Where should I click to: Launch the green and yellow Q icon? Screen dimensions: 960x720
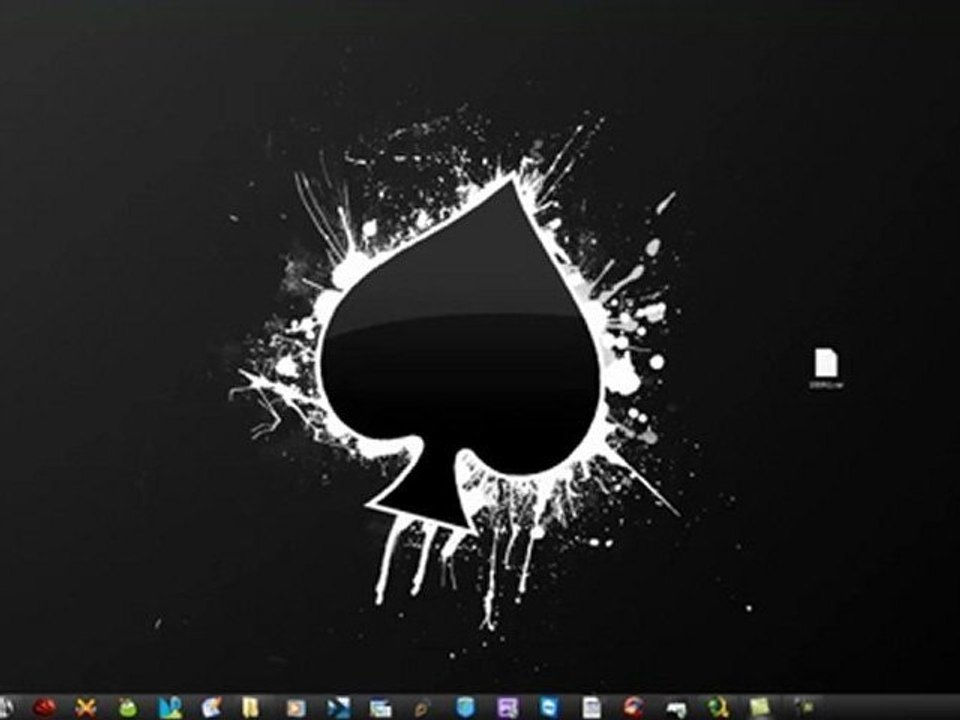(718, 708)
